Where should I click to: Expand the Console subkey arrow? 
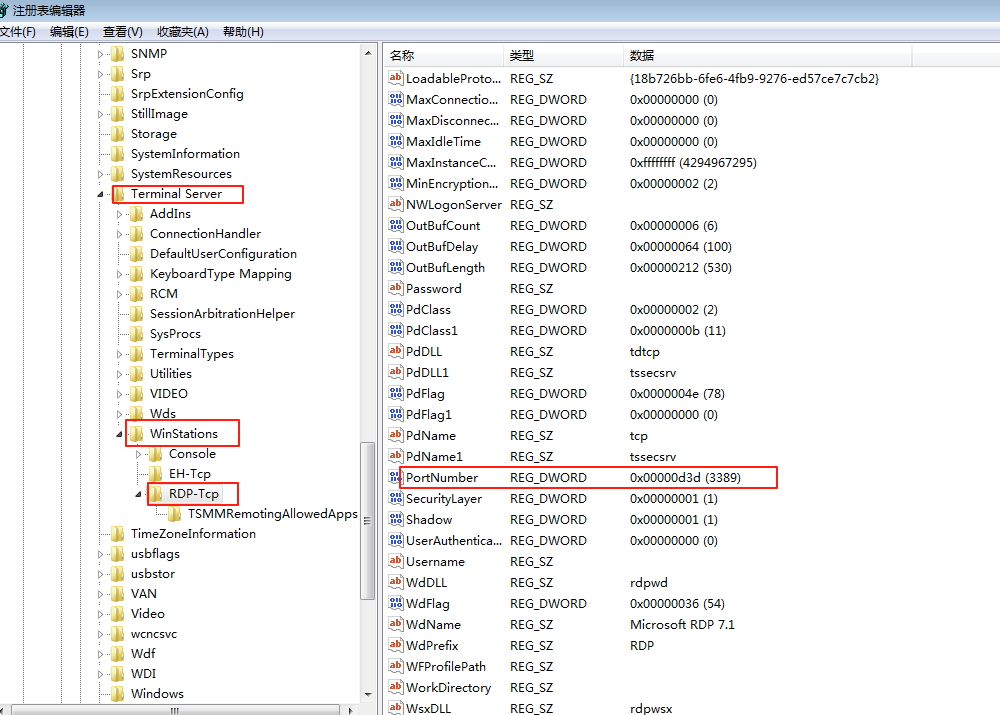[139, 454]
